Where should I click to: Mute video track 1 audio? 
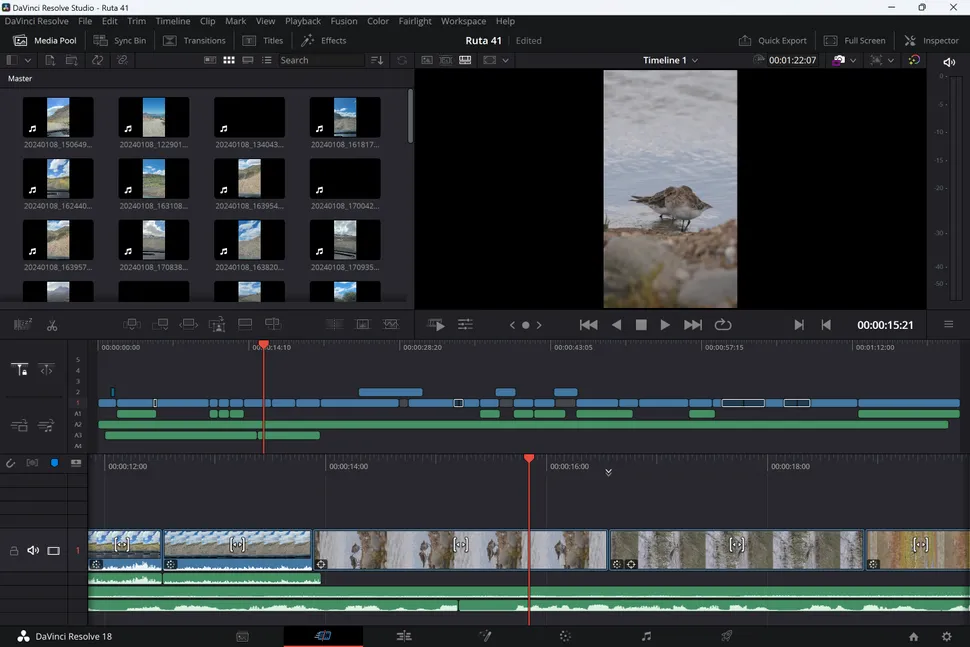[33, 551]
